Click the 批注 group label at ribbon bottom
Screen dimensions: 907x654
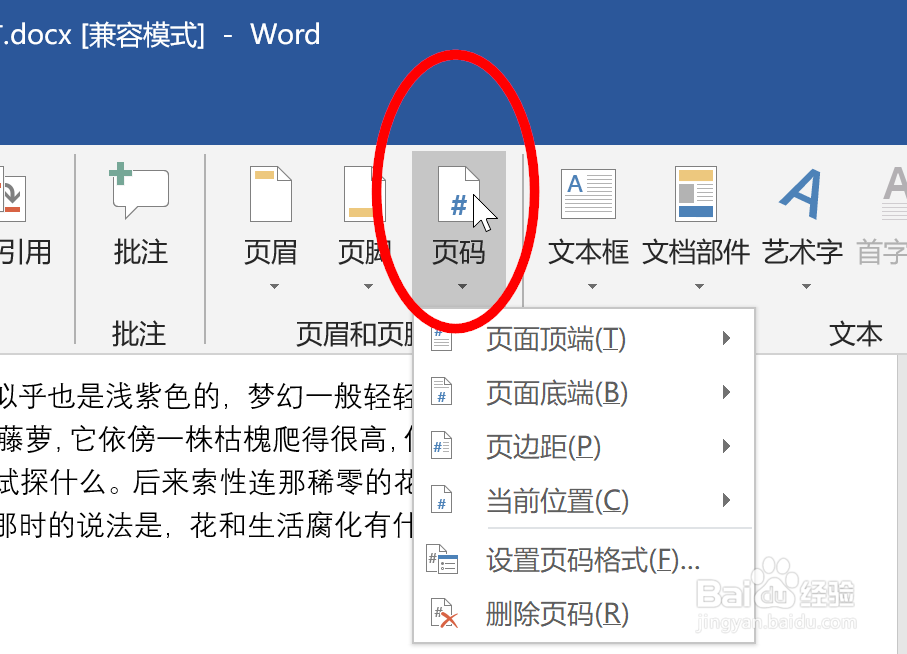139,334
